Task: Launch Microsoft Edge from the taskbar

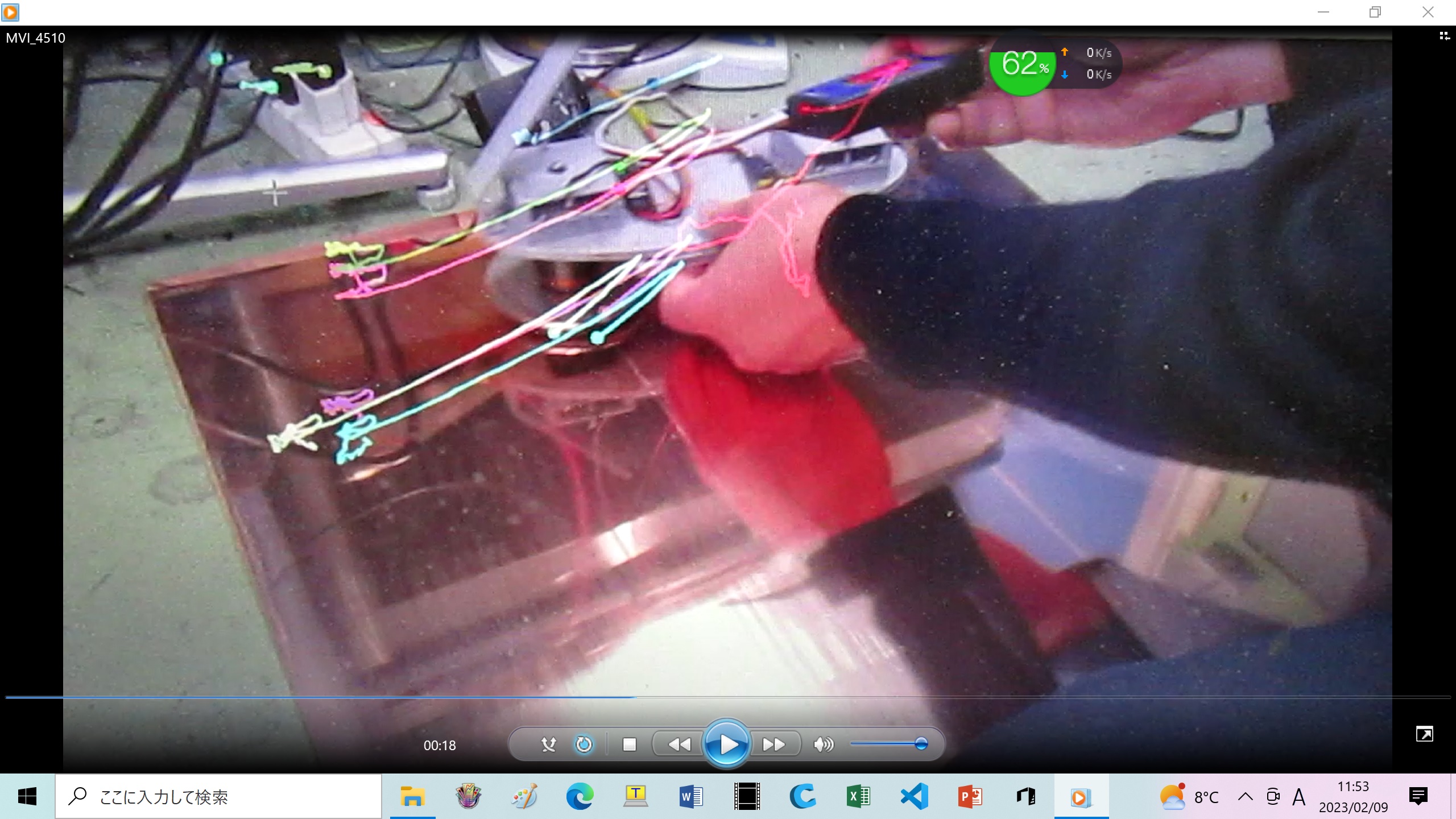Action: pos(580,796)
